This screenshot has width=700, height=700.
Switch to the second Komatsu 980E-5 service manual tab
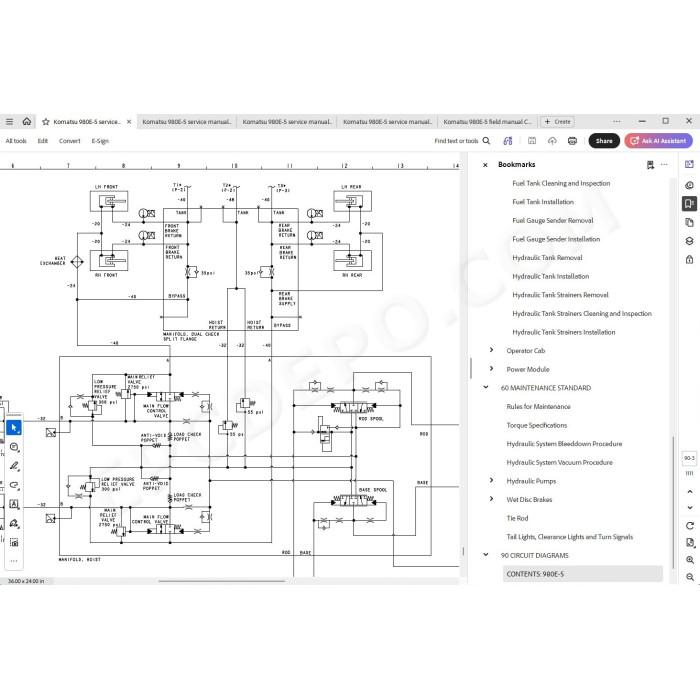[187, 121]
